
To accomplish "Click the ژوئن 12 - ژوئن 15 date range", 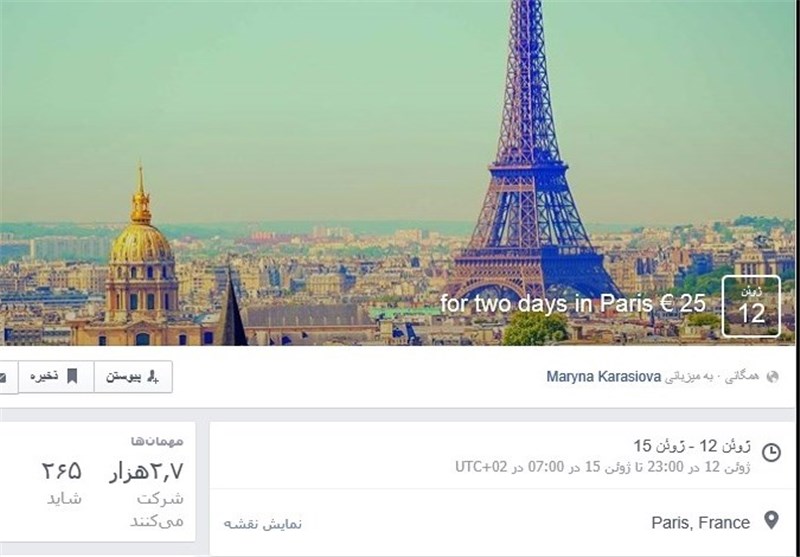I will pos(692,446).
